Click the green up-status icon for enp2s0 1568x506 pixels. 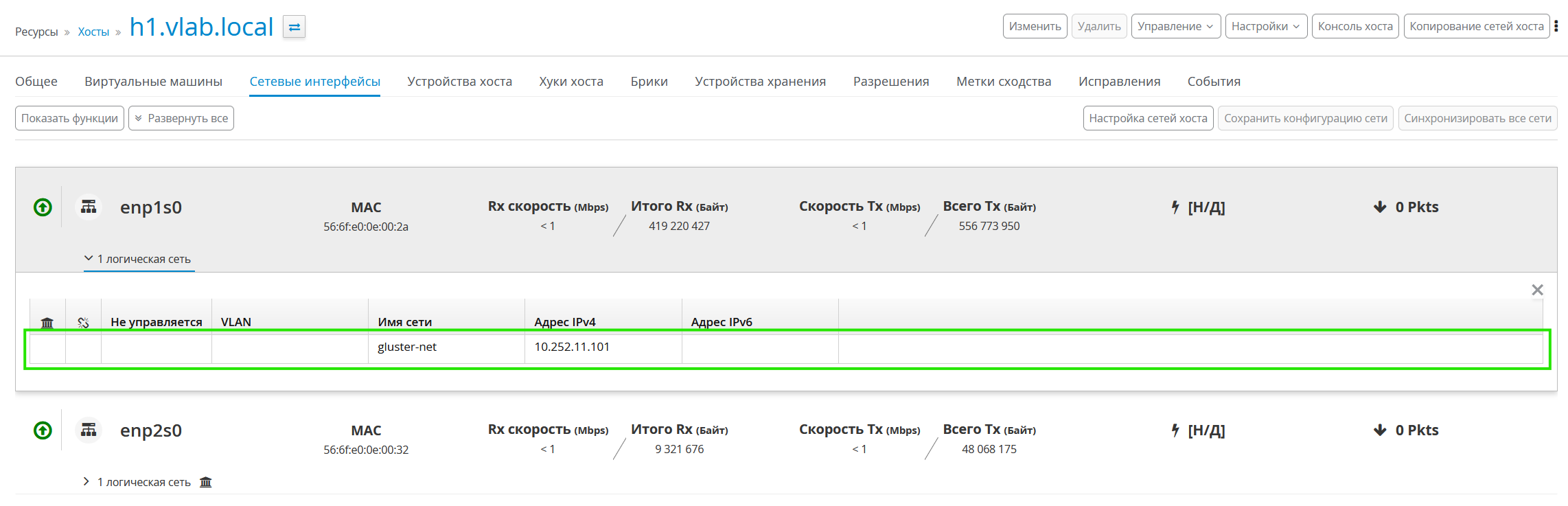pyautogui.click(x=43, y=430)
